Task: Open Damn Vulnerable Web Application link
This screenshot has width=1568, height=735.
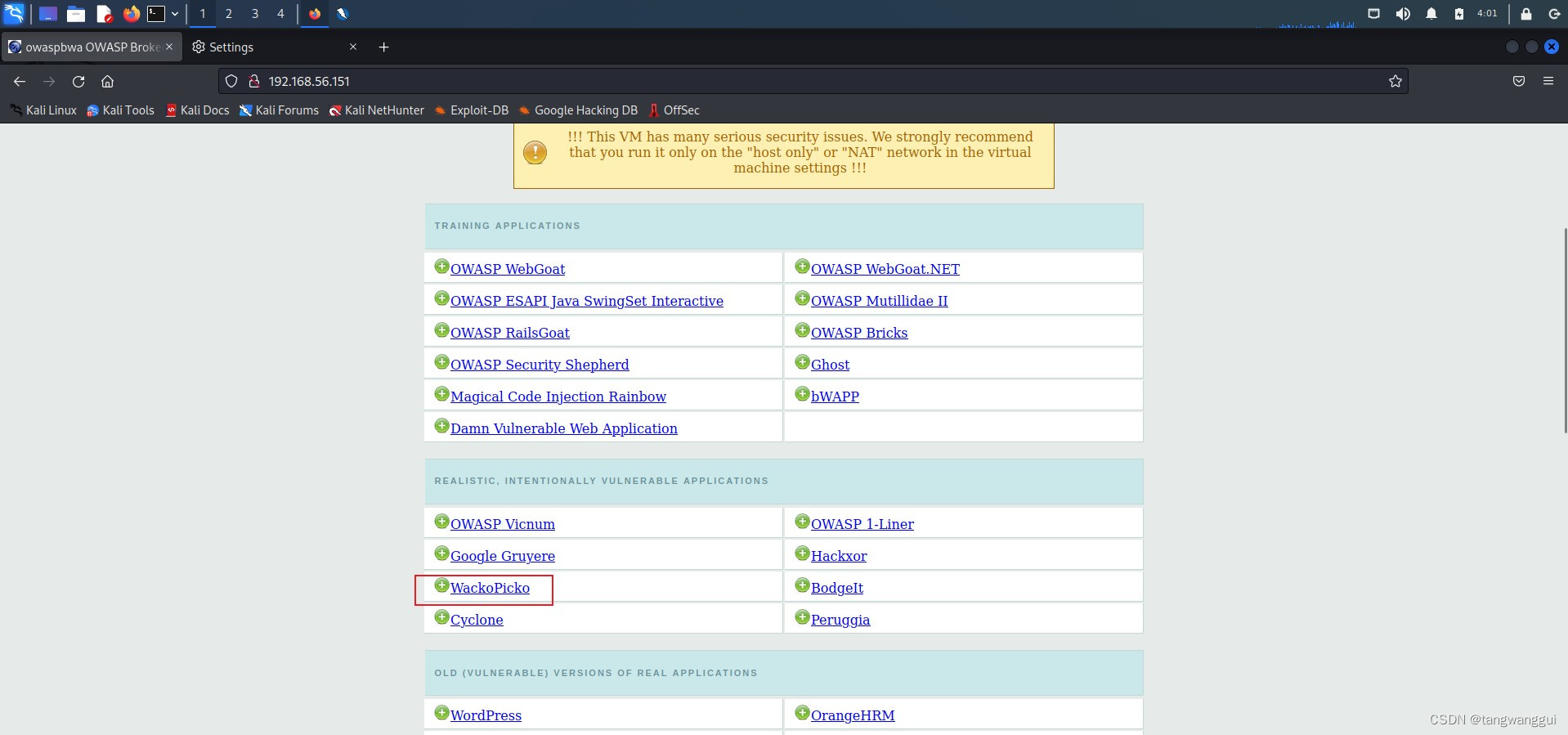Action: point(564,428)
